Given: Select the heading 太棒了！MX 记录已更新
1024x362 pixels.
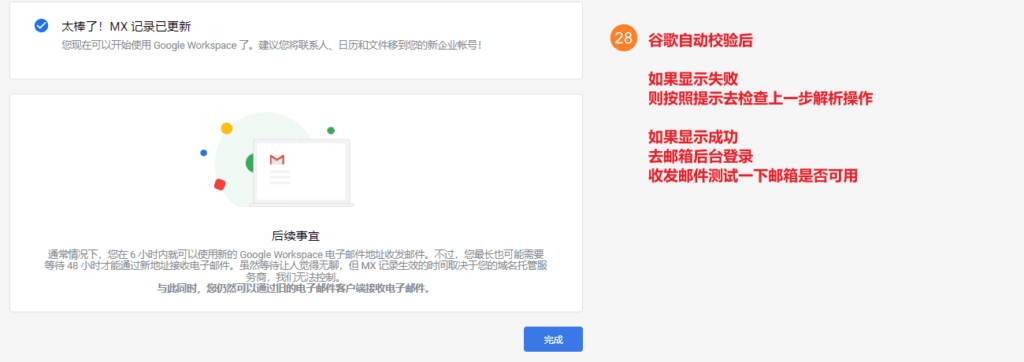Looking at the screenshot, I should [126, 26].
